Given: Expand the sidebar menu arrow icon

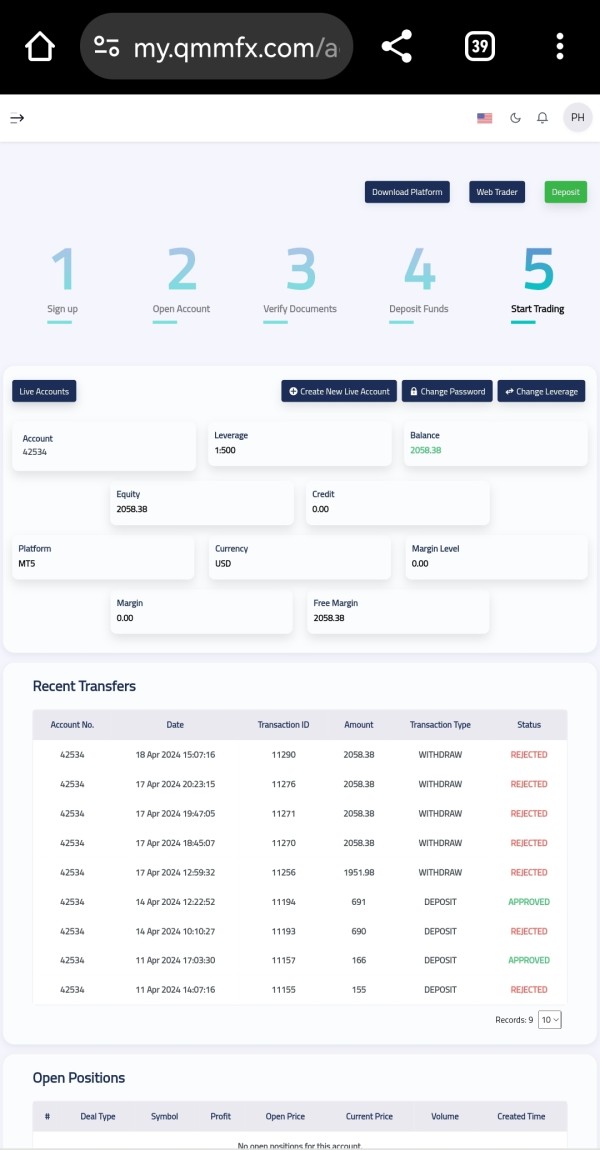Looking at the screenshot, I should (17, 117).
